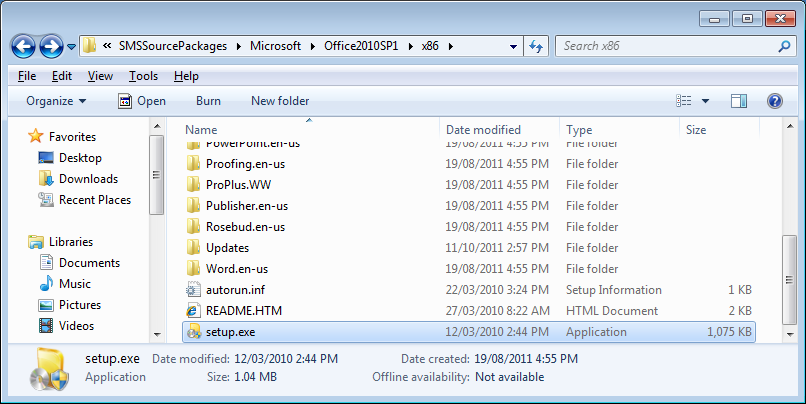Image resolution: width=806 pixels, height=404 pixels.
Task: Select the Publisher.en-us folder icon
Action: [193, 206]
